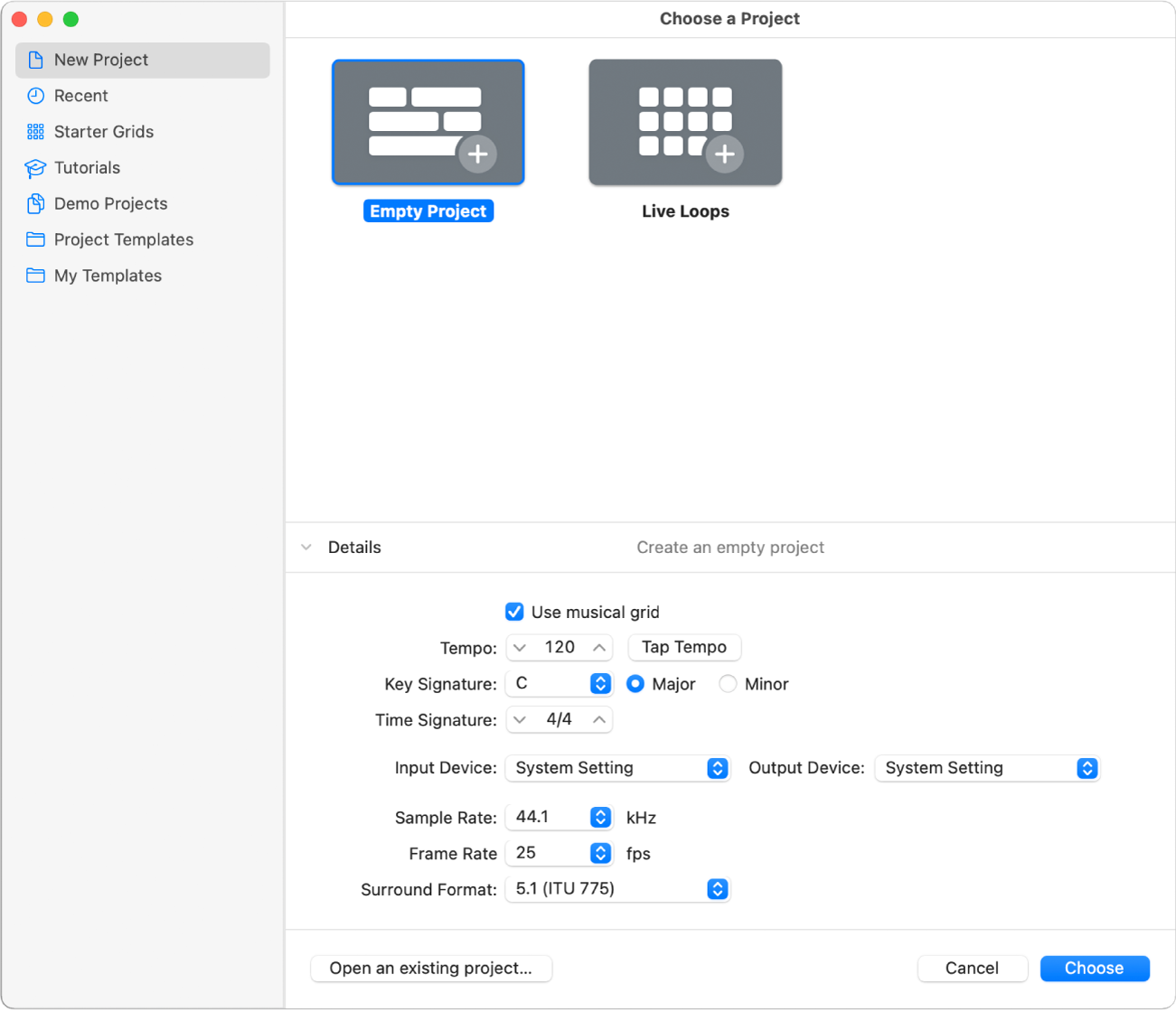1176x1012 pixels.
Task: Increase tempo with the up arrow
Action: (x=598, y=647)
